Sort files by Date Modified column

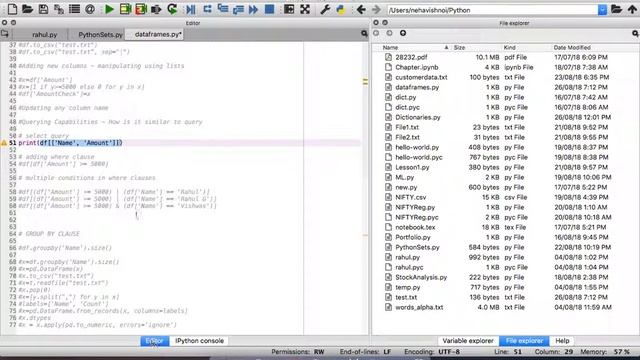point(595,48)
